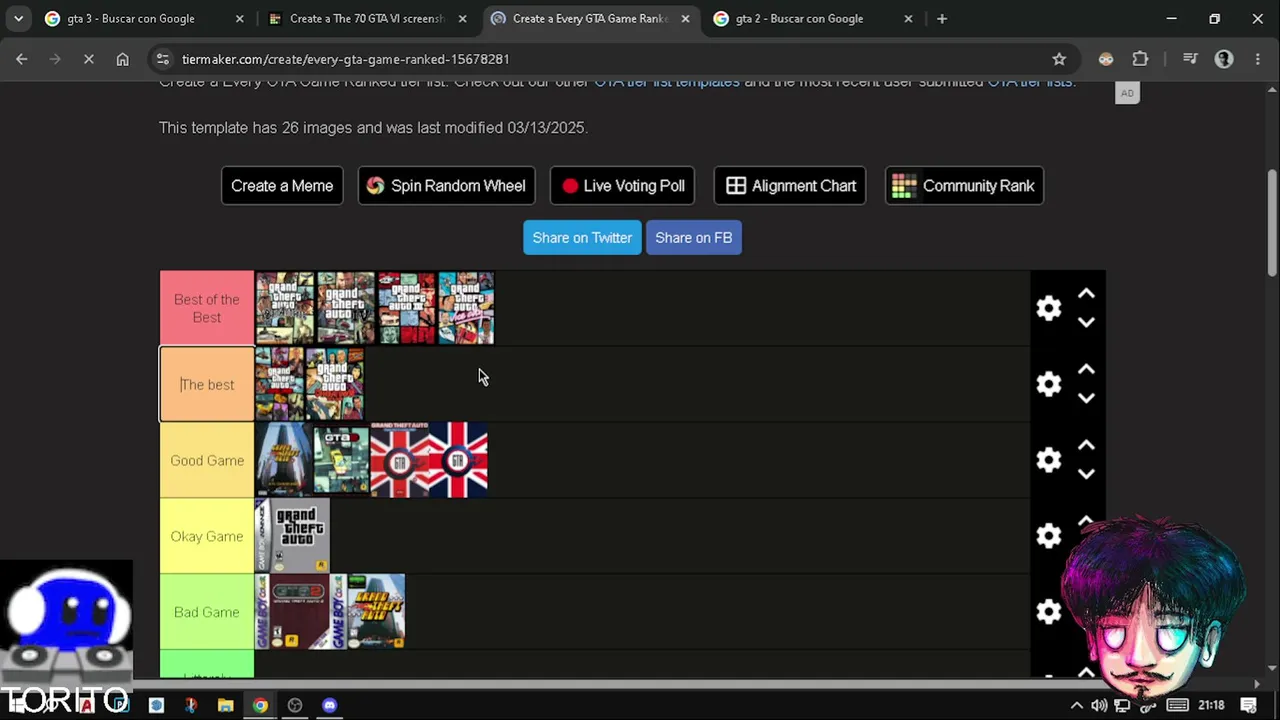1280x720 pixels.
Task: Show hidden system tray icons
Action: (1077, 705)
